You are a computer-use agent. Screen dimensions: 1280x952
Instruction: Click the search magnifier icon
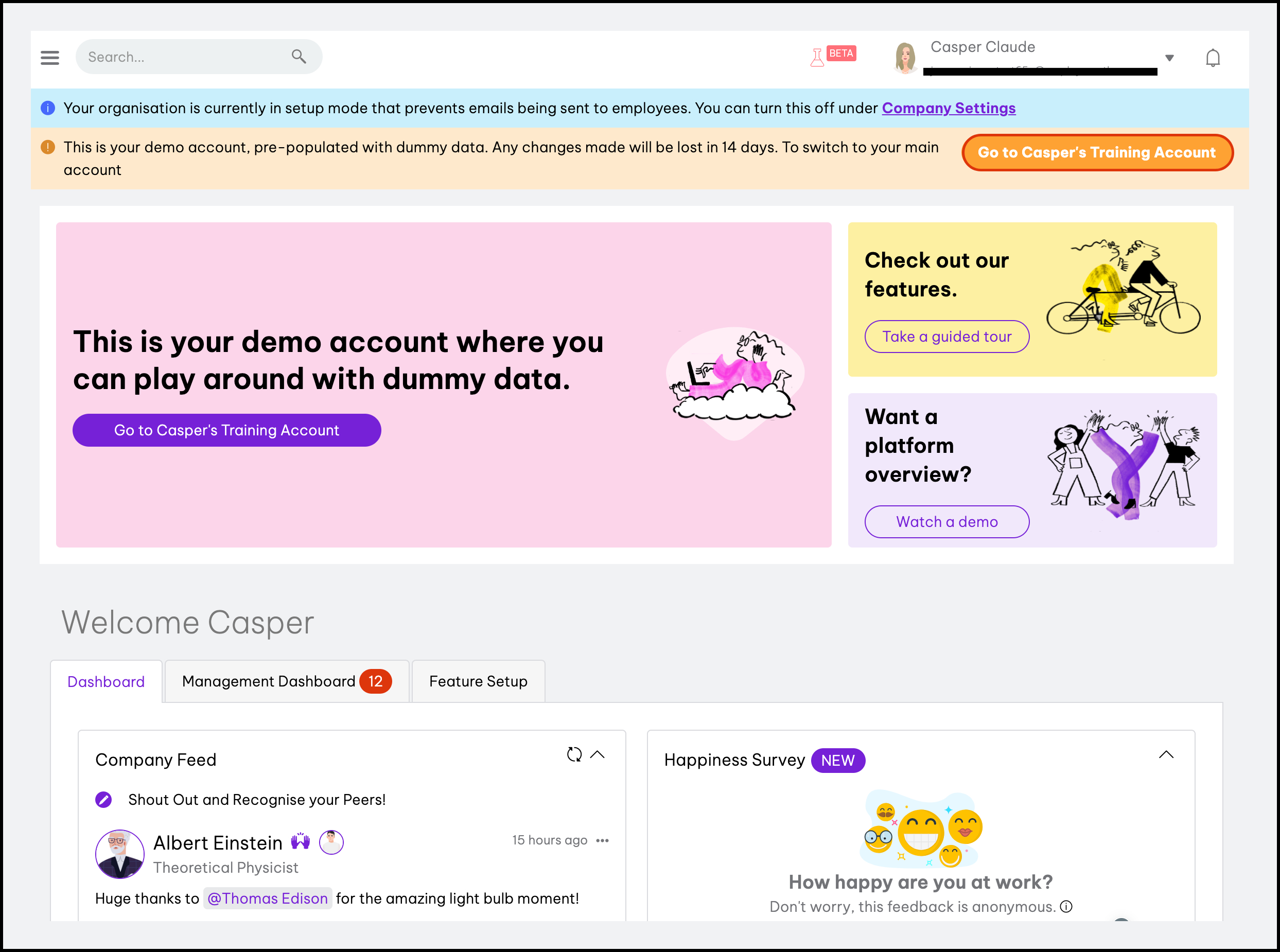(x=298, y=57)
